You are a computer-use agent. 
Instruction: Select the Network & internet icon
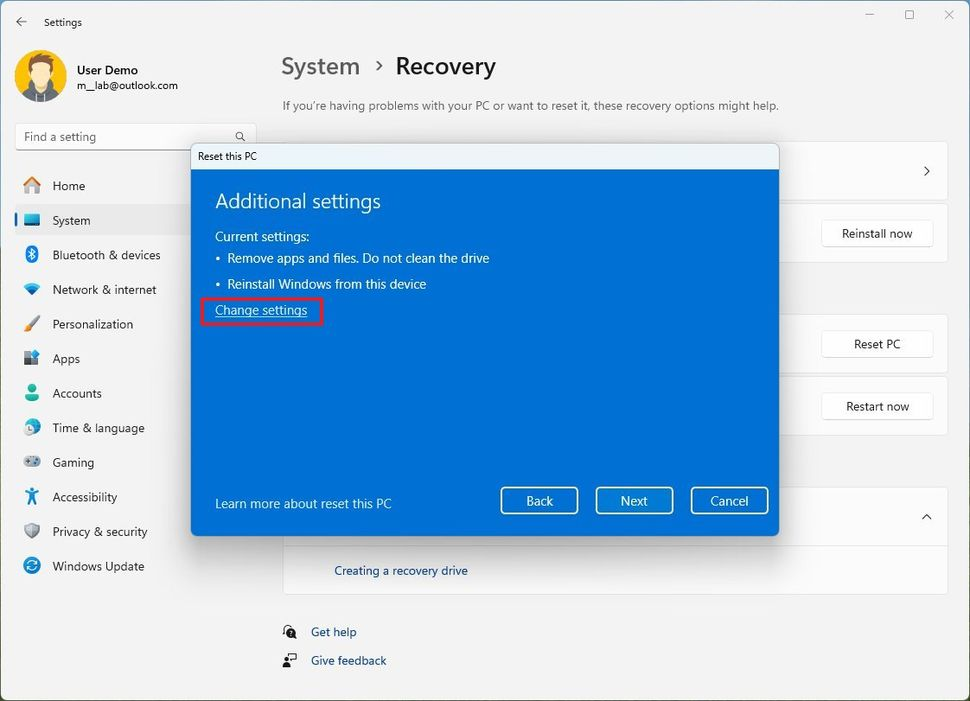pyautogui.click(x=32, y=290)
